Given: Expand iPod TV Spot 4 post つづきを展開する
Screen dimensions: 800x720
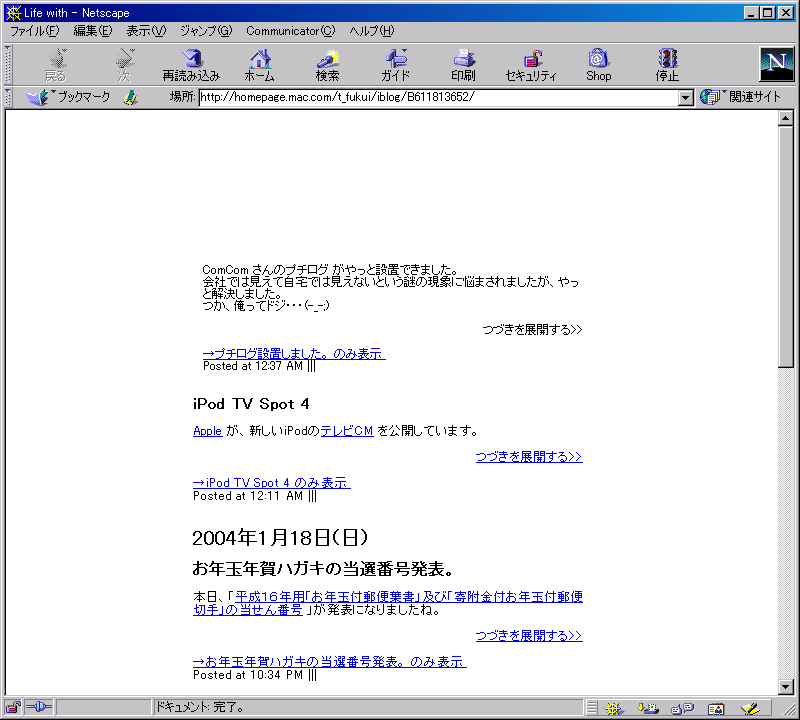Looking at the screenshot, I should tap(529, 457).
